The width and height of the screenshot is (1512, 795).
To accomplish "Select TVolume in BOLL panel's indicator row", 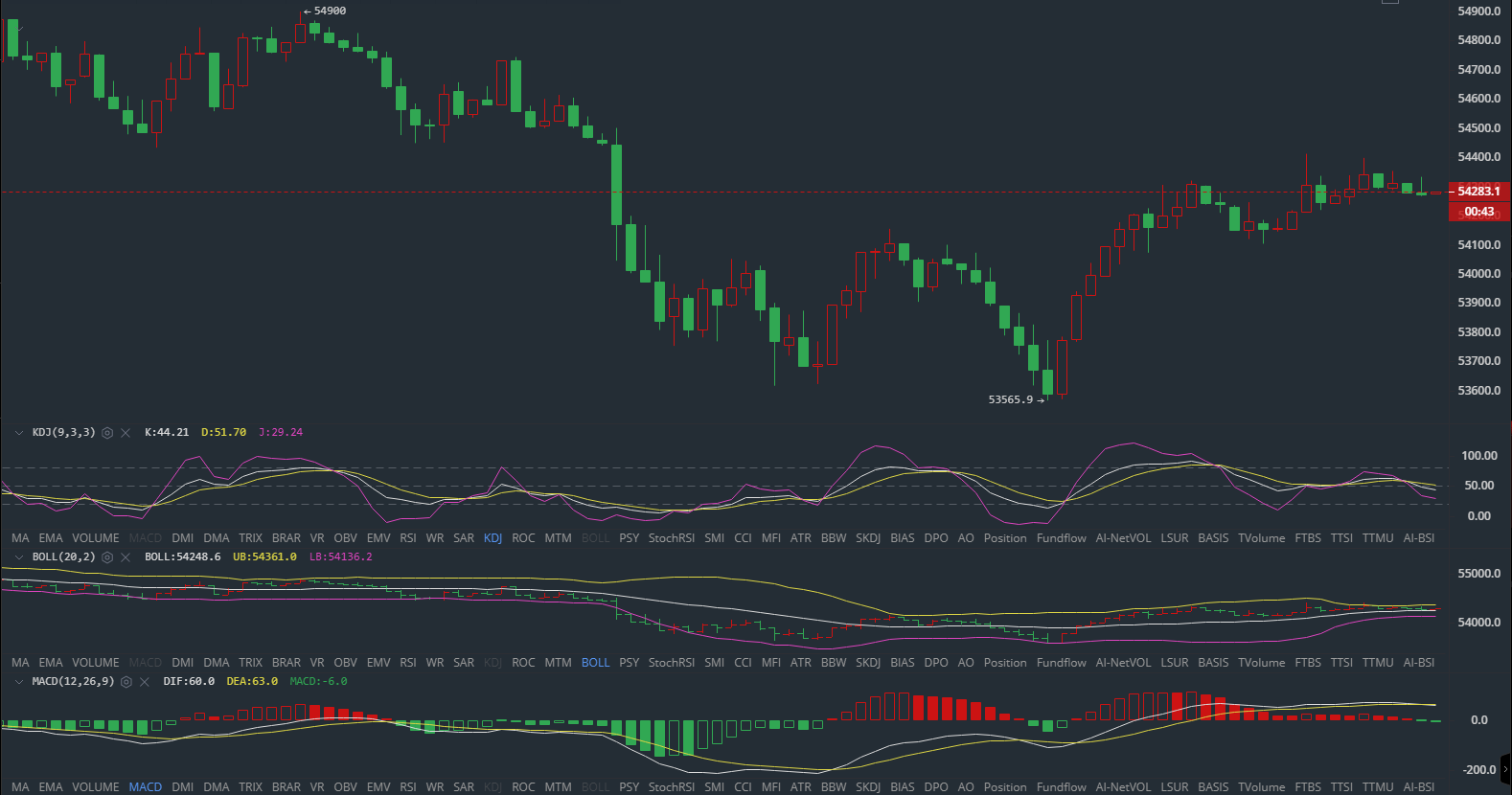I will [1261, 663].
